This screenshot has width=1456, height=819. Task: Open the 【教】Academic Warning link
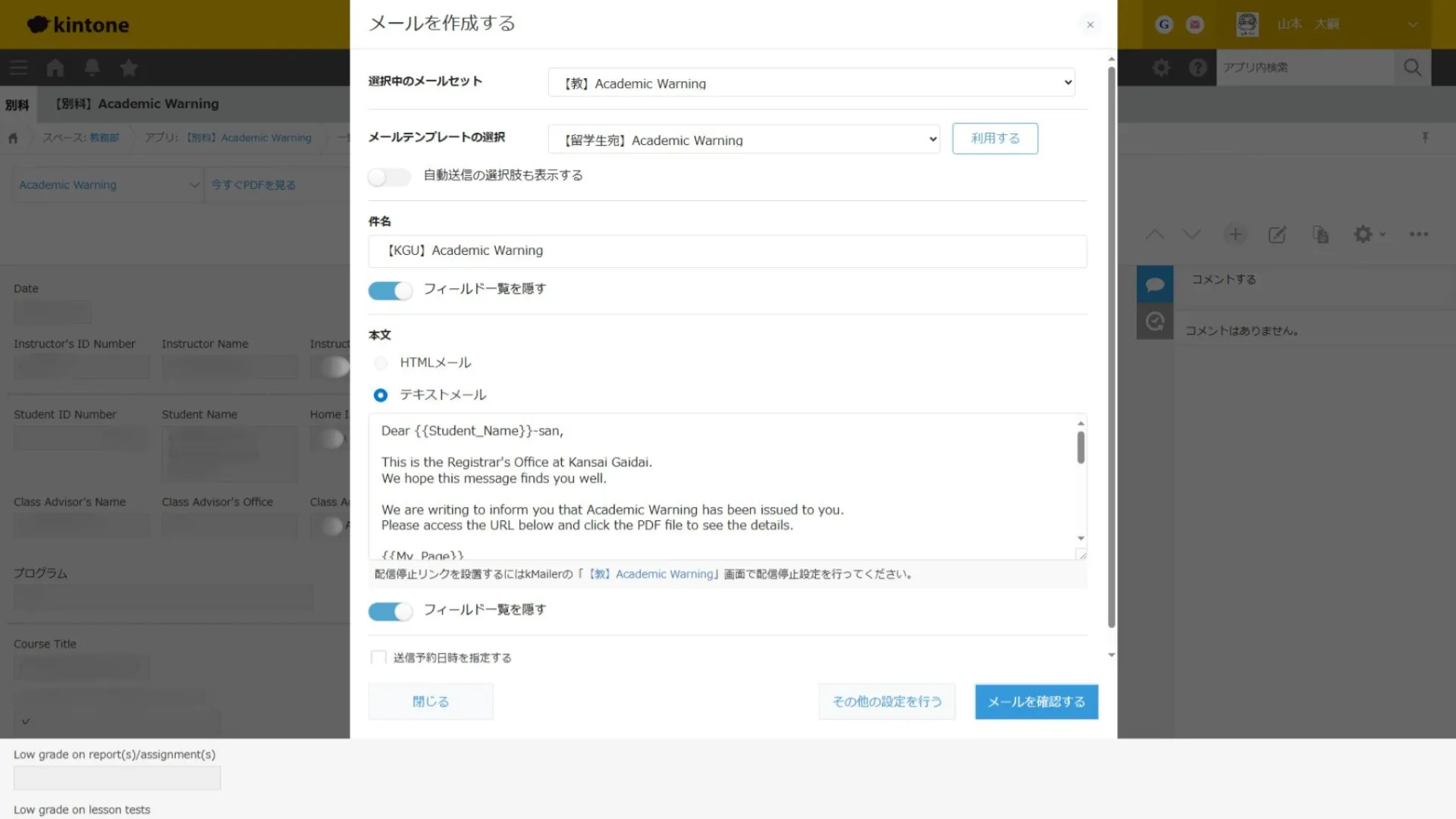click(651, 574)
